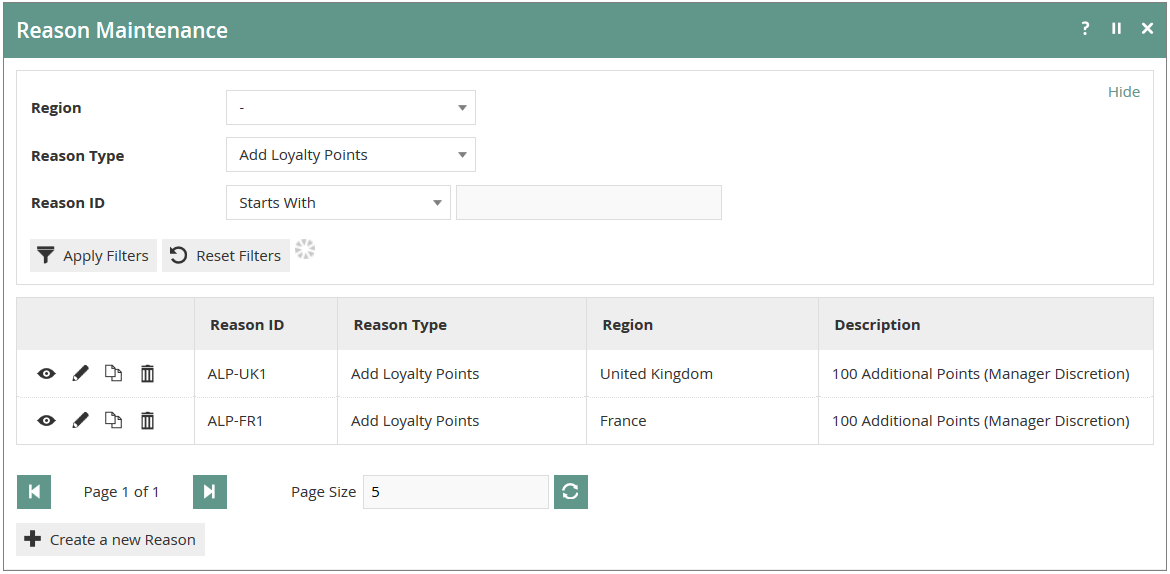The width and height of the screenshot is (1170, 574).
Task: Open help with the question mark icon
Action: 1085,28
